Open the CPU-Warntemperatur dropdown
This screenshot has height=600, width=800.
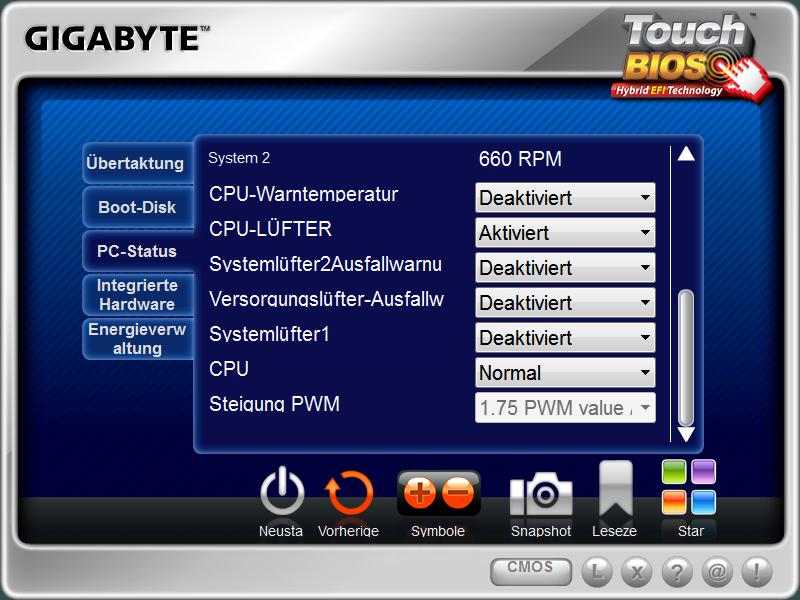pos(565,197)
